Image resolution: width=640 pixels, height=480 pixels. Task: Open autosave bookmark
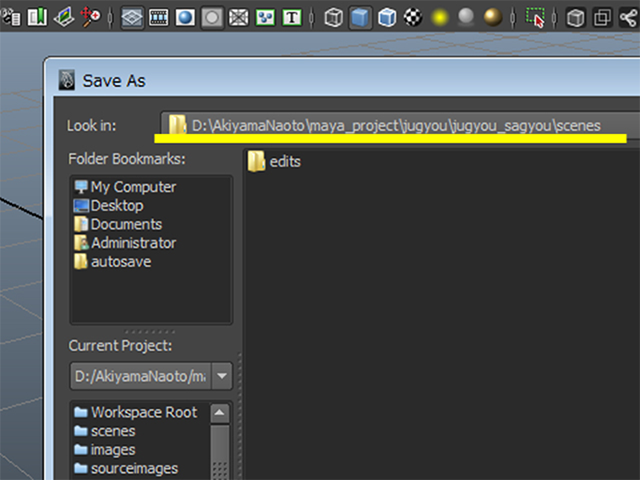point(113,262)
